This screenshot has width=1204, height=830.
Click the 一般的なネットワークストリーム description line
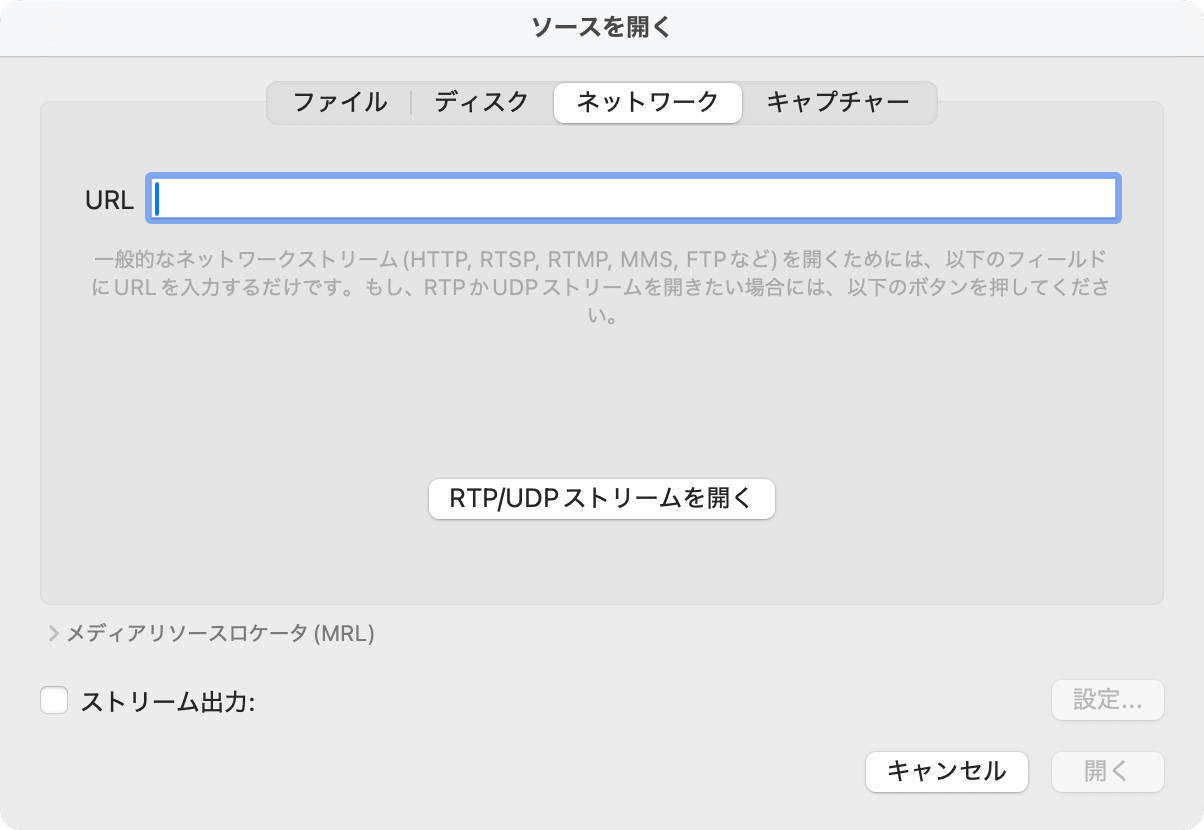click(x=600, y=260)
